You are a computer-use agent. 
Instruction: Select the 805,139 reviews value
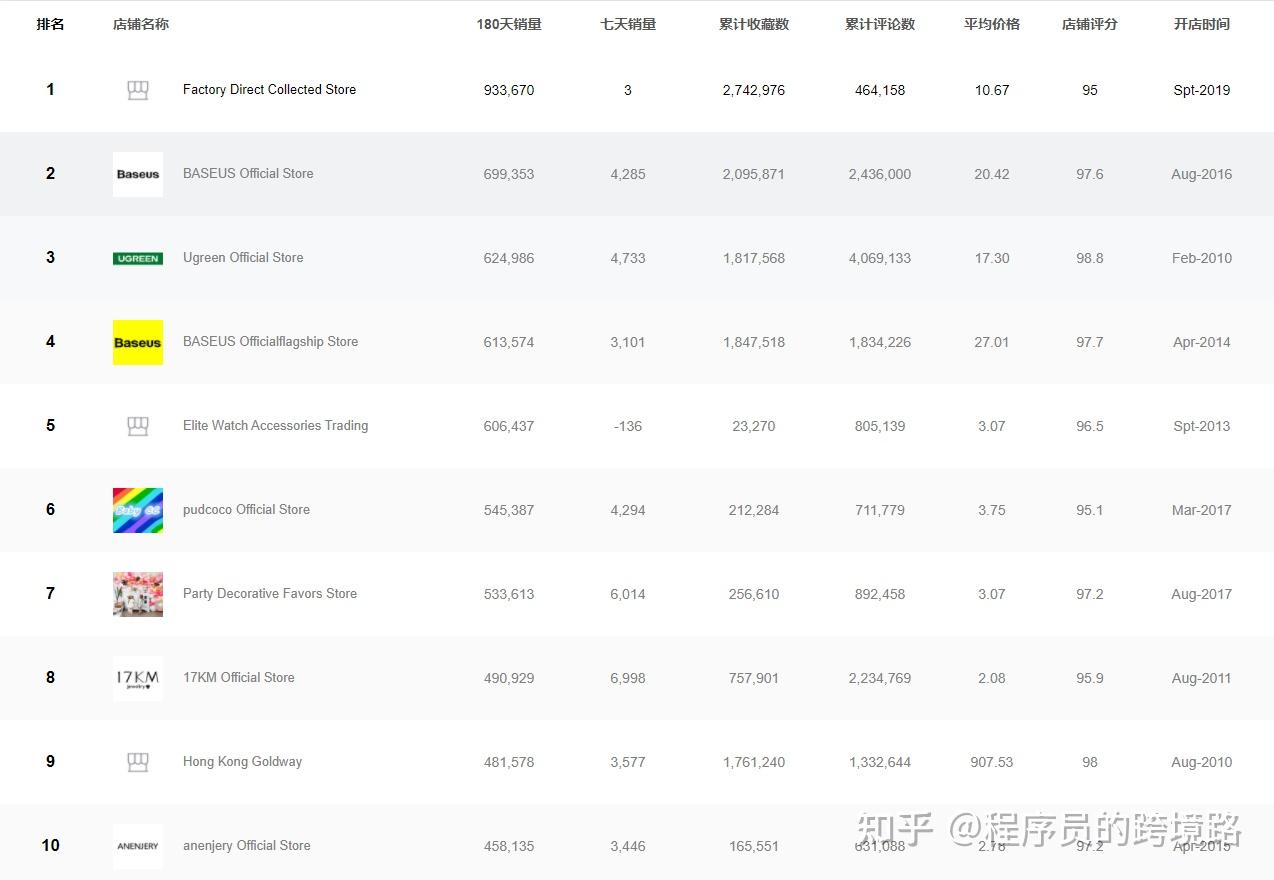pyautogui.click(x=880, y=426)
